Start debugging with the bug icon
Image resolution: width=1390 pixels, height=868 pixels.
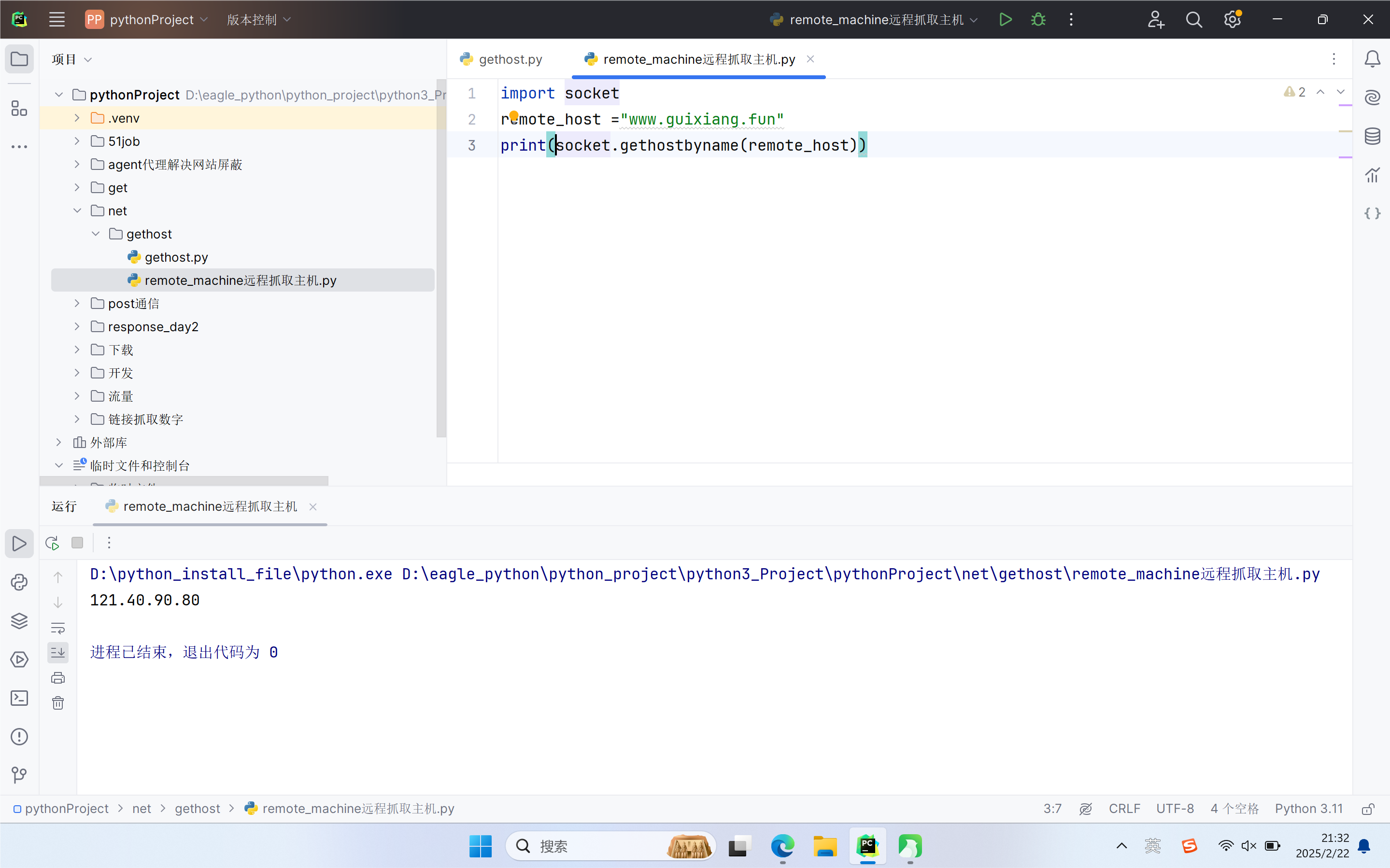pyautogui.click(x=1038, y=19)
